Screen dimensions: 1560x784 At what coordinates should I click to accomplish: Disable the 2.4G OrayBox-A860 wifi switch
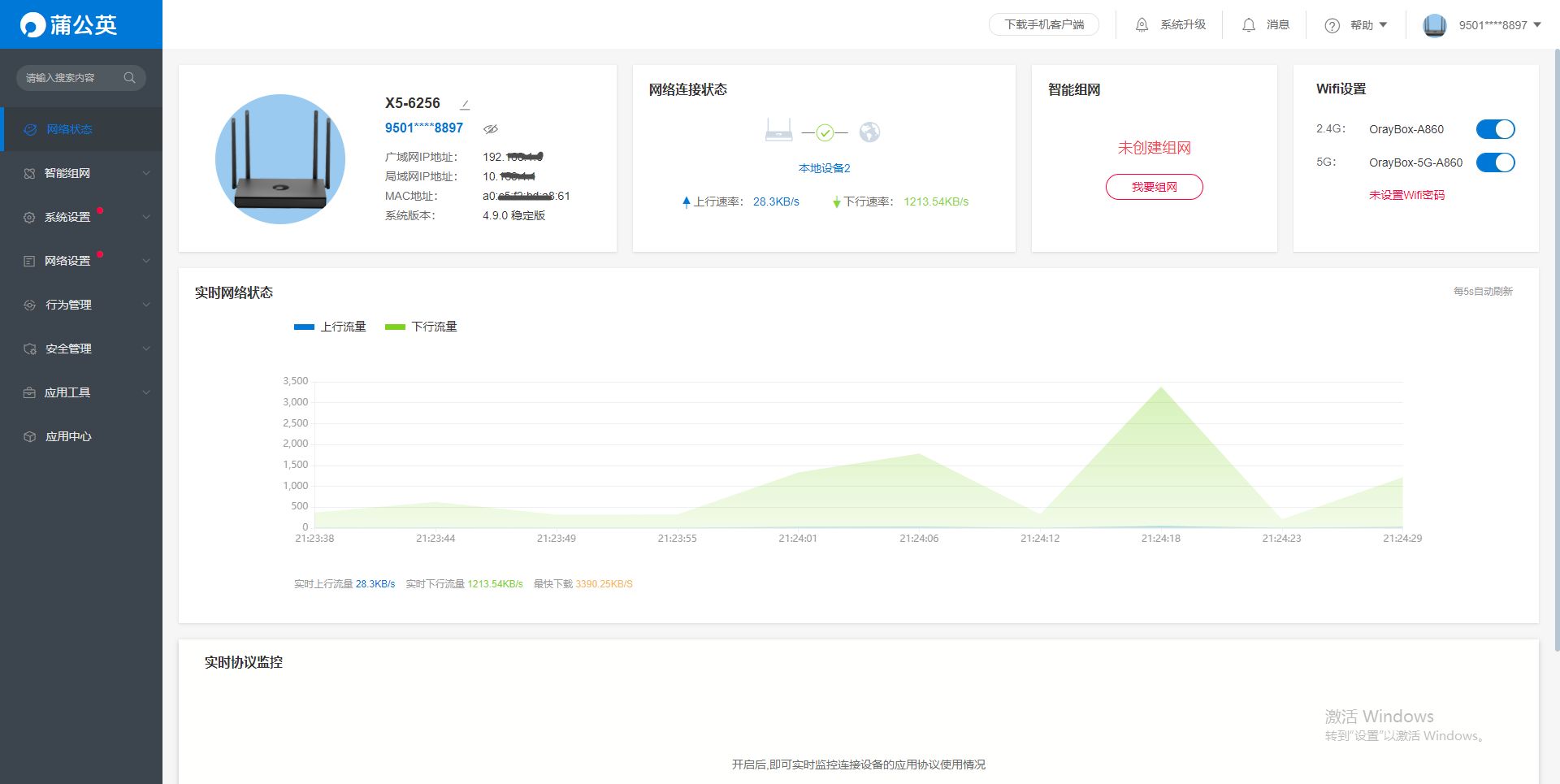point(1495,129)
